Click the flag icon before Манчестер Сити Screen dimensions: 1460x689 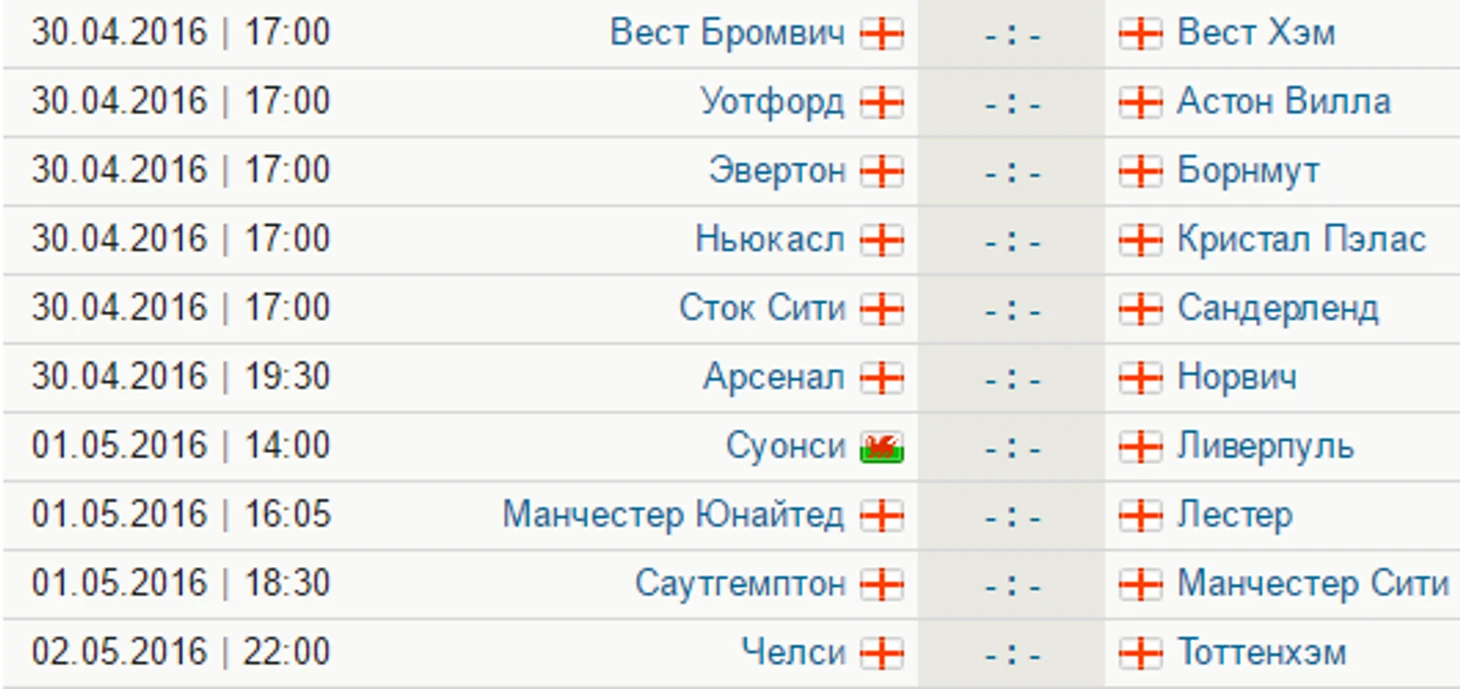point(1141,585)
